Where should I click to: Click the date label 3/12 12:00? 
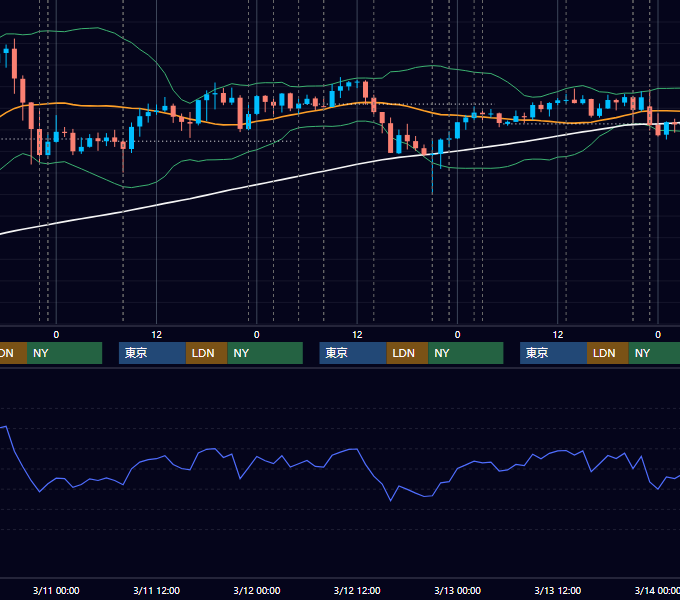click(357, 590)
